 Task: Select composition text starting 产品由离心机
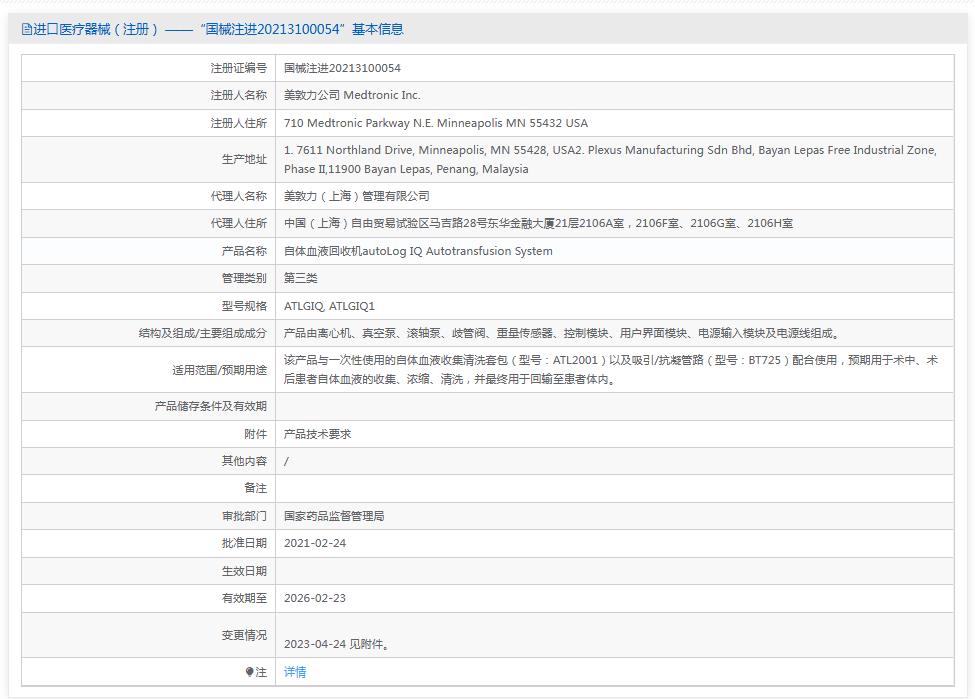(563, 333)
